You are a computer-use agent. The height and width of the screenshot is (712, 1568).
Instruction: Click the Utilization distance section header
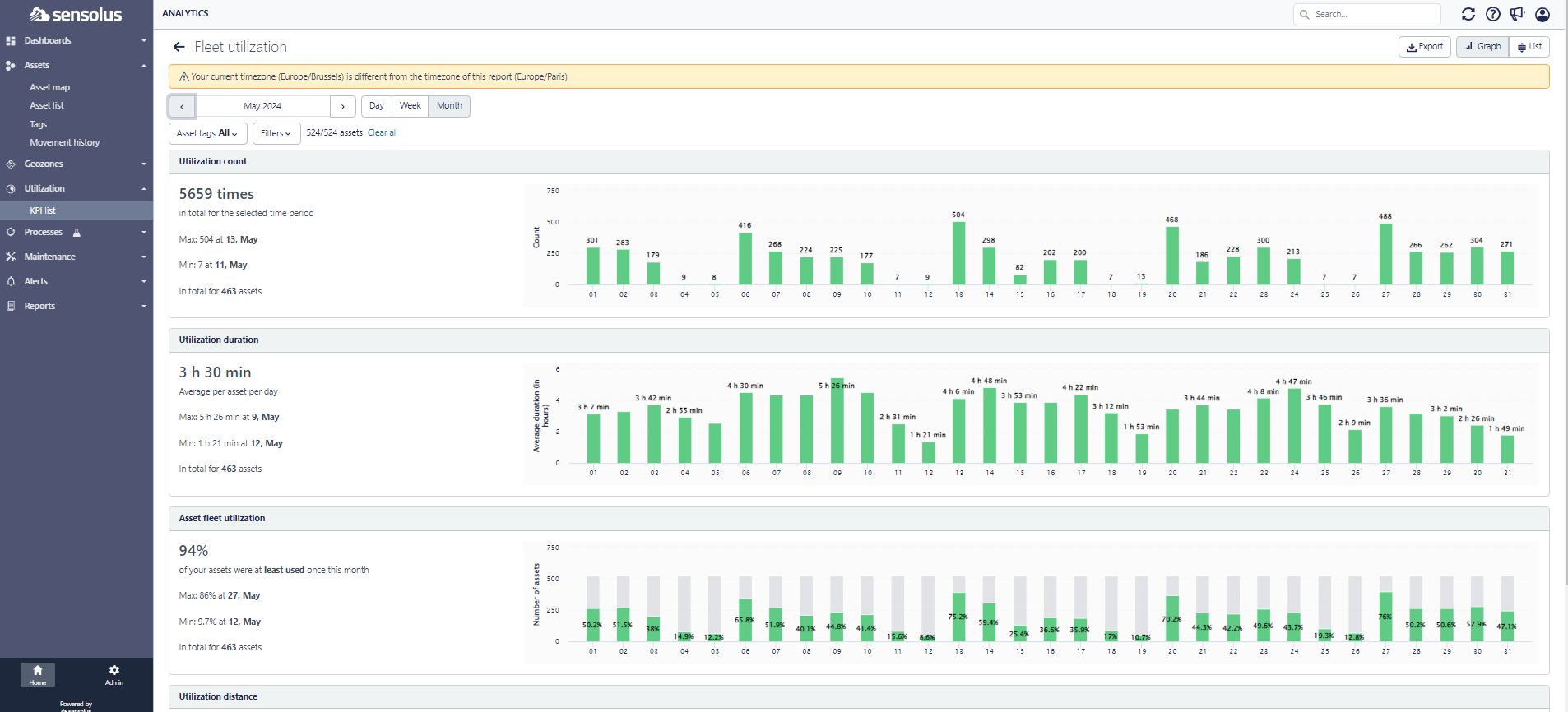point(859,696)
